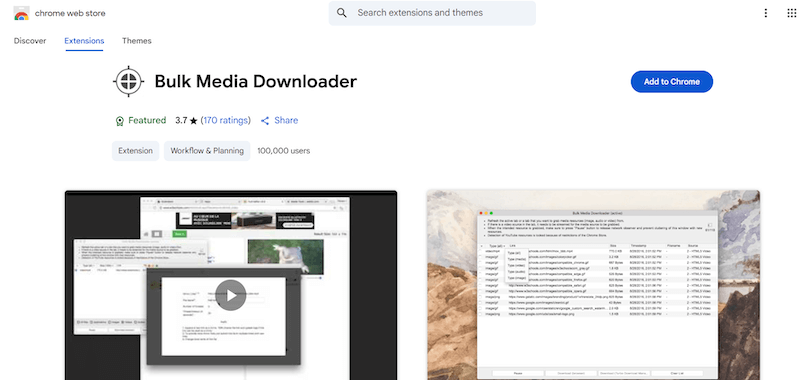Click the 3.7 rating value
Screen dimensions: 800x380
tap(181, 120)
